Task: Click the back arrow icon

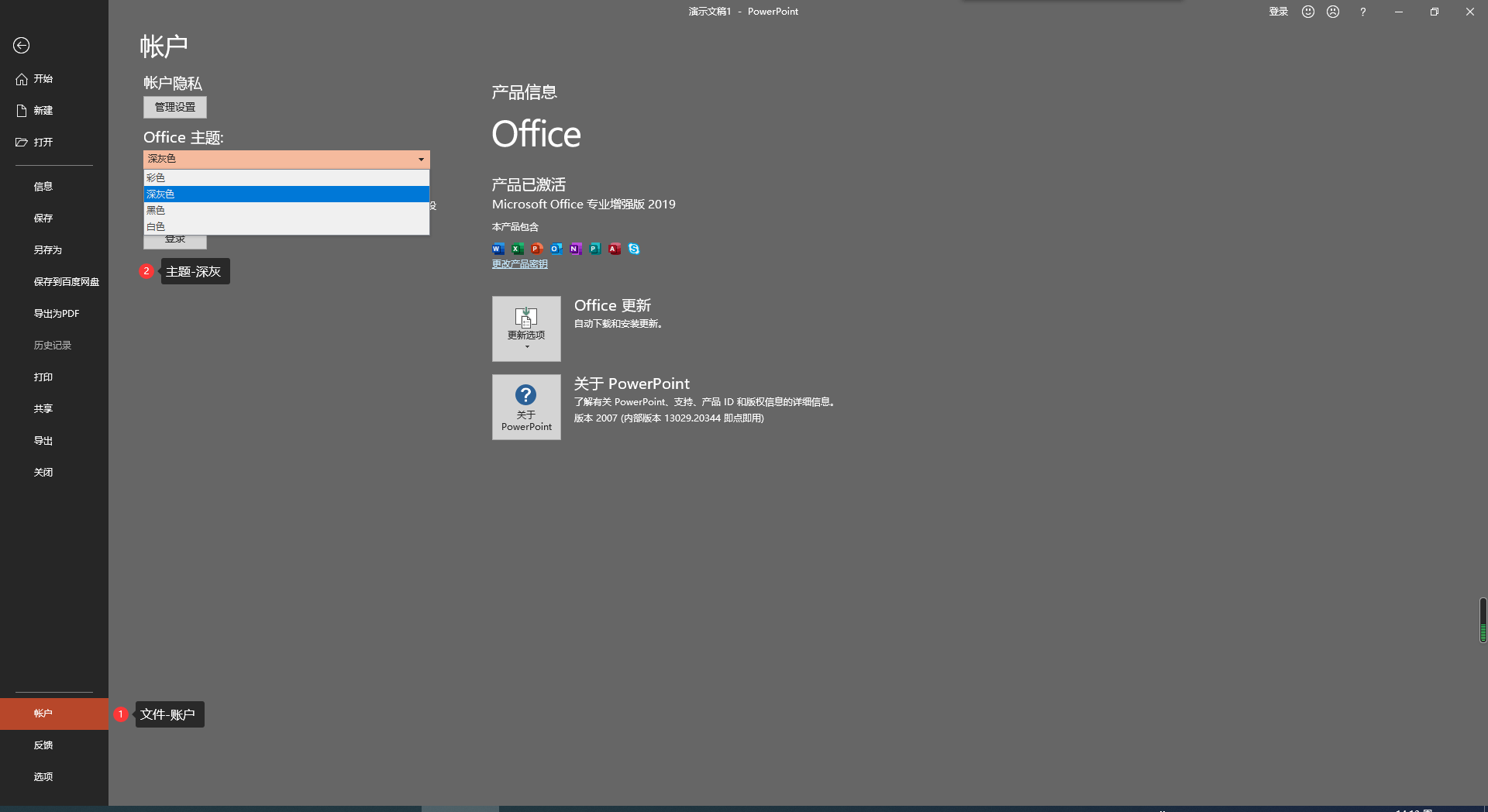Action: (22, 46)
